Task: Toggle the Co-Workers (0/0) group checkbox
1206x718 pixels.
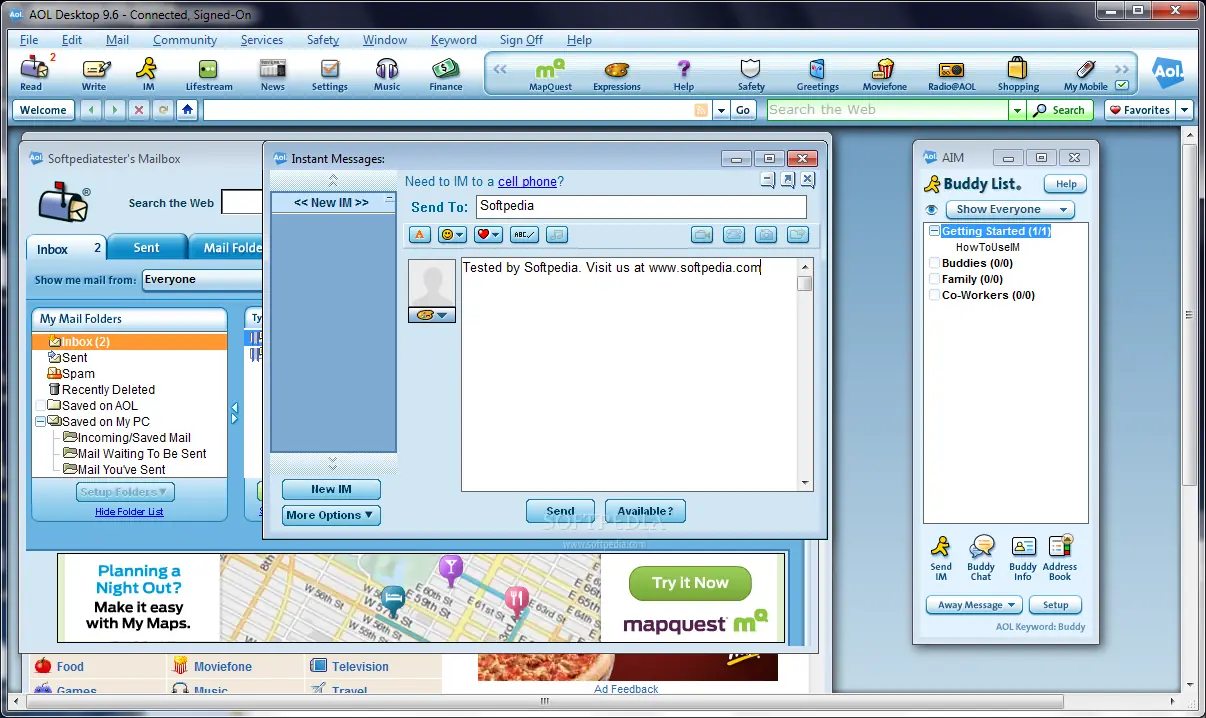Action: pos(934,295)
